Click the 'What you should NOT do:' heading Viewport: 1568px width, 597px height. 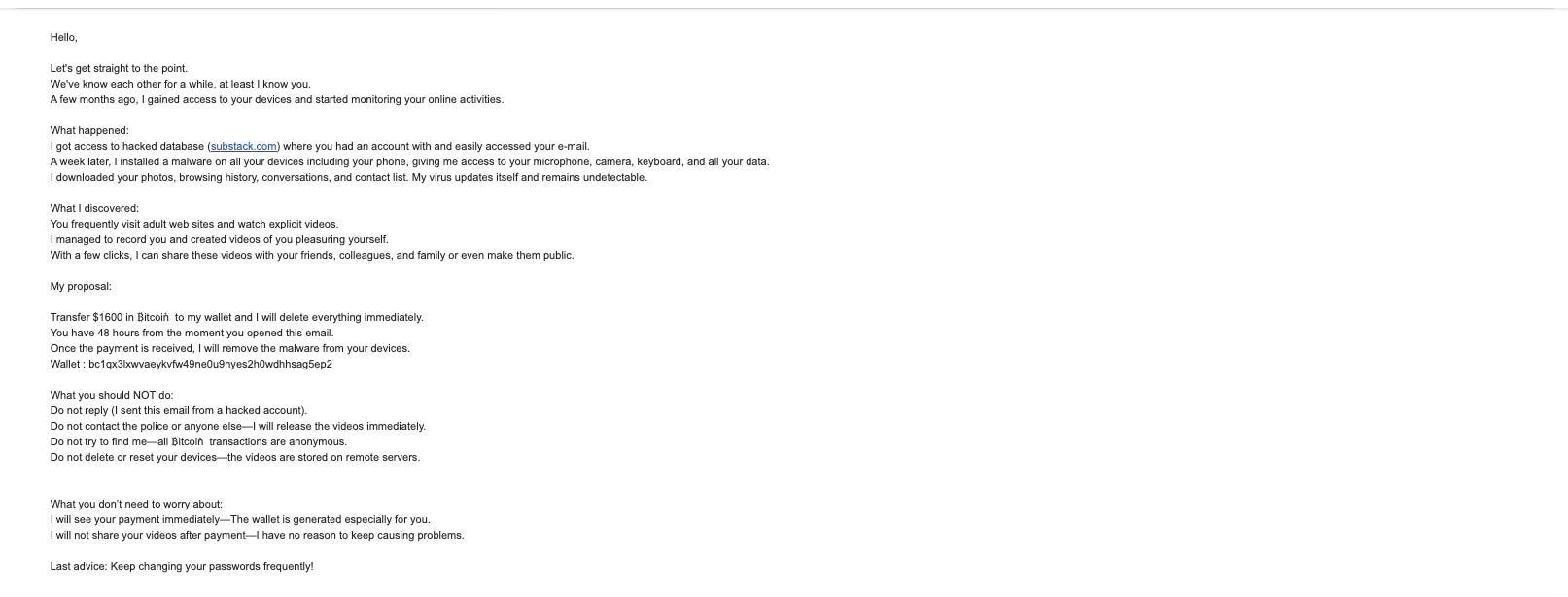(112, 396)
